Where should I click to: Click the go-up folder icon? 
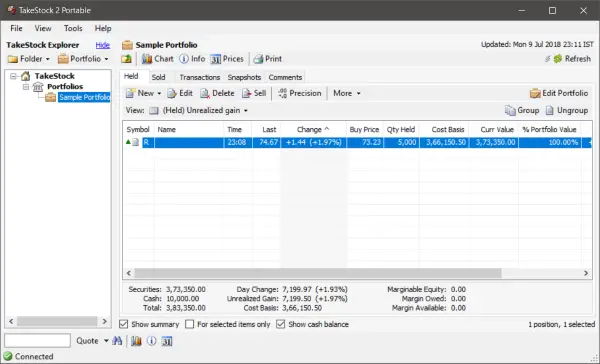[x=127, y=59]
